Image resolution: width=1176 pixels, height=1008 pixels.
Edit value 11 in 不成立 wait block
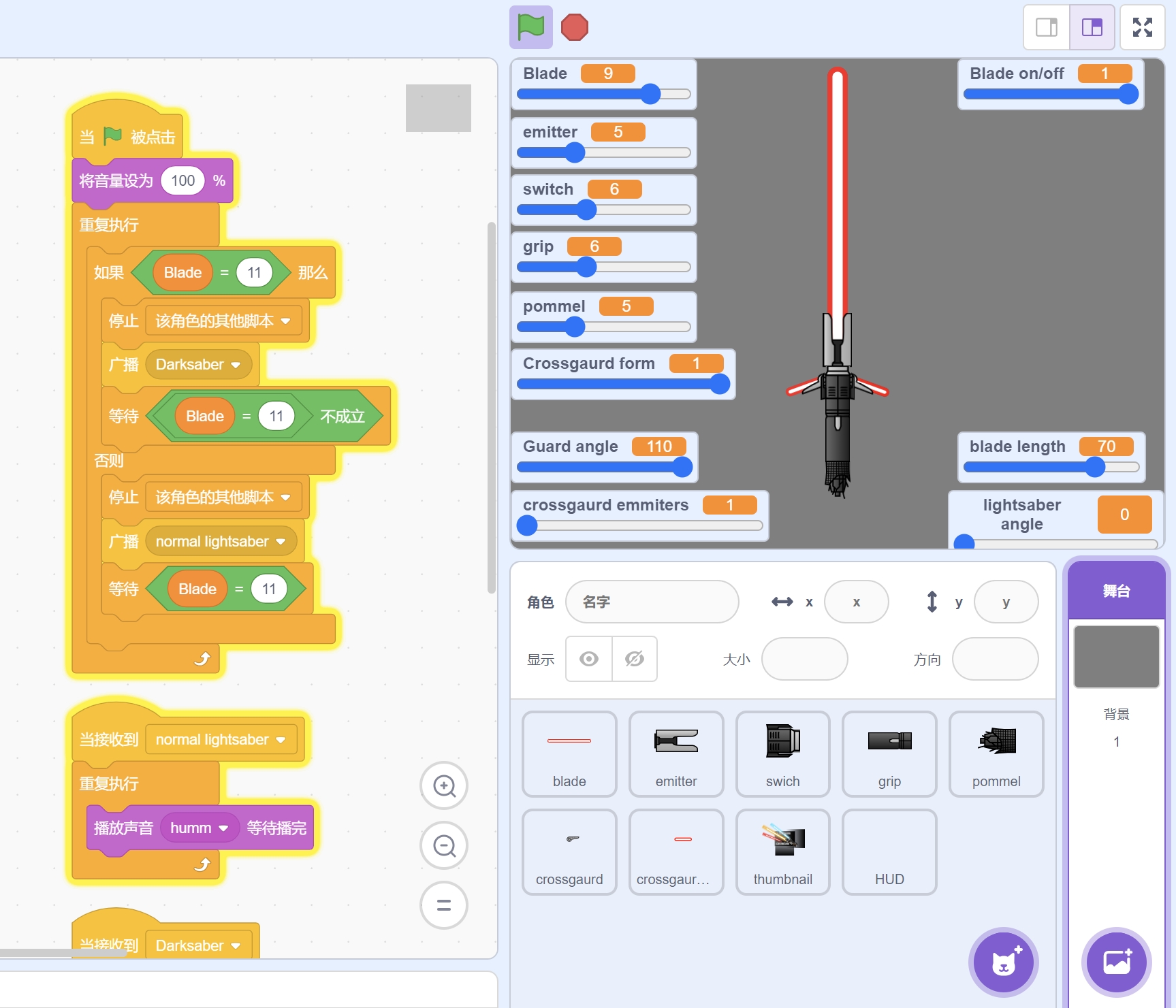tap(276, 416)
